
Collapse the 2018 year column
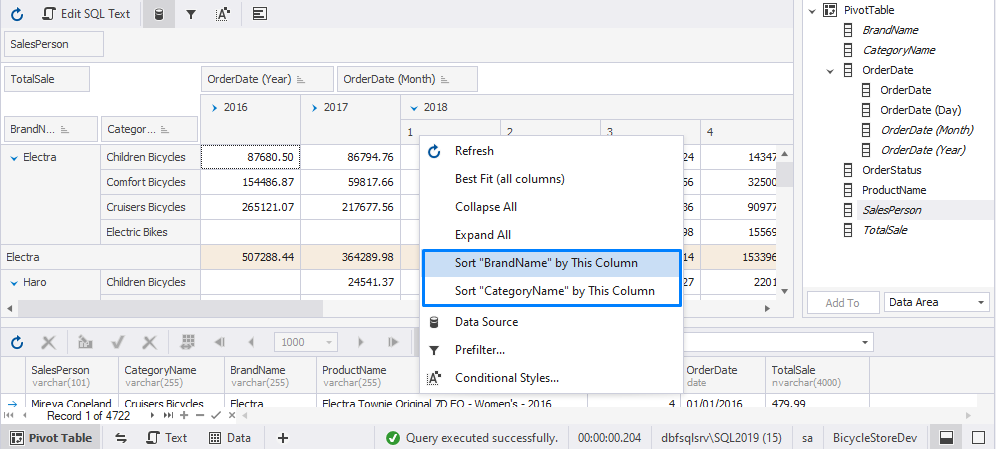point(414,107)
